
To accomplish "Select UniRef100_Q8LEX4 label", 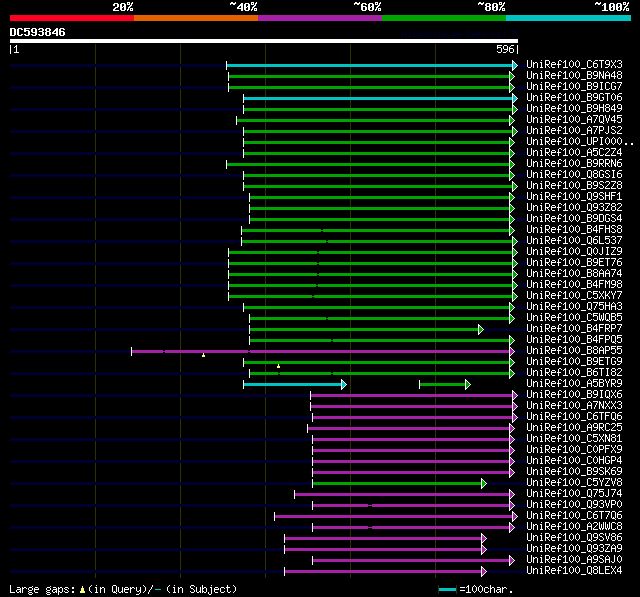I will point(574,571).
